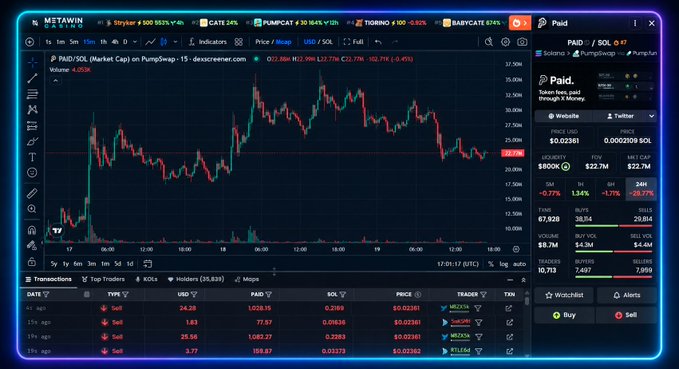Add token to Watchlist
The image size is (679, 369).
pyautogui.click(x=564, y=295)
